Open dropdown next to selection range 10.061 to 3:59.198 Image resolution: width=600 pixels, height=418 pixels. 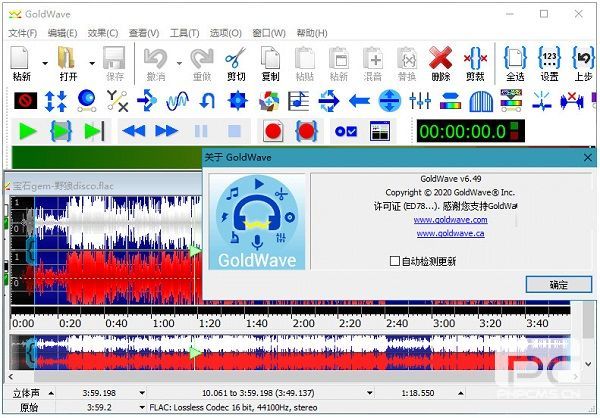tap(370, 393)
